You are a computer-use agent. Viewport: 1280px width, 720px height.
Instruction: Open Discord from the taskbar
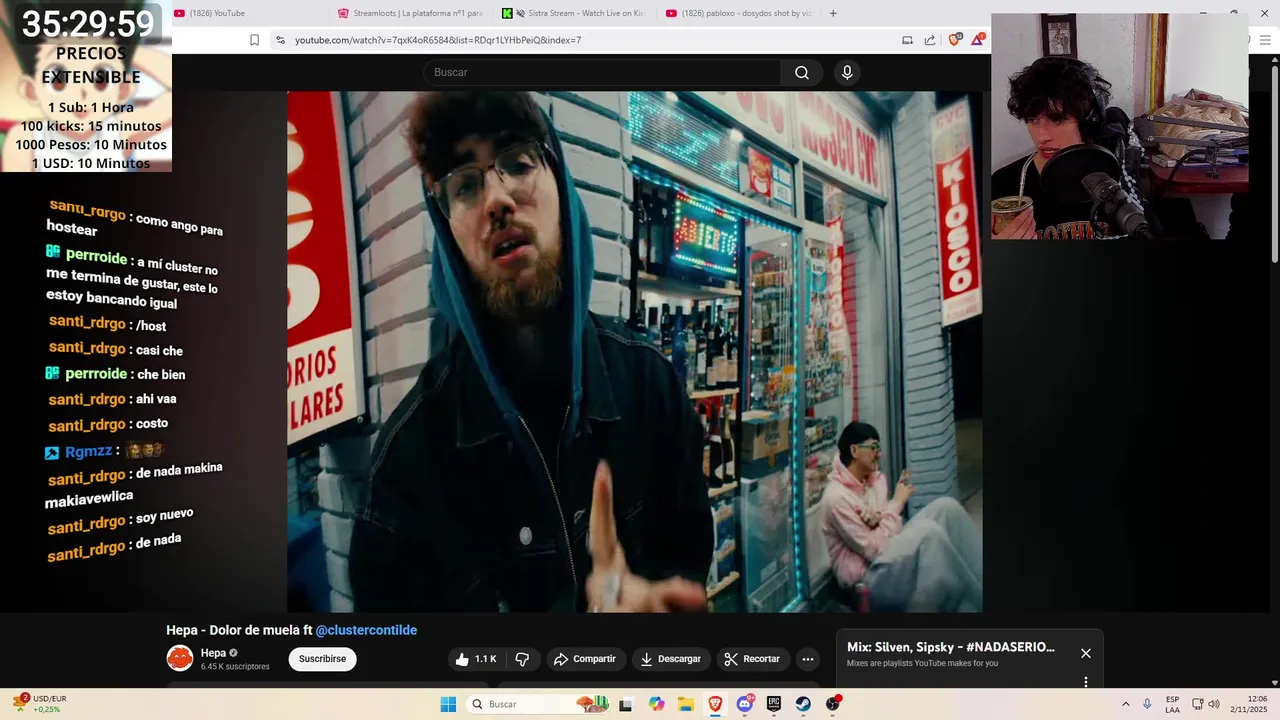[x=744, y=704]
